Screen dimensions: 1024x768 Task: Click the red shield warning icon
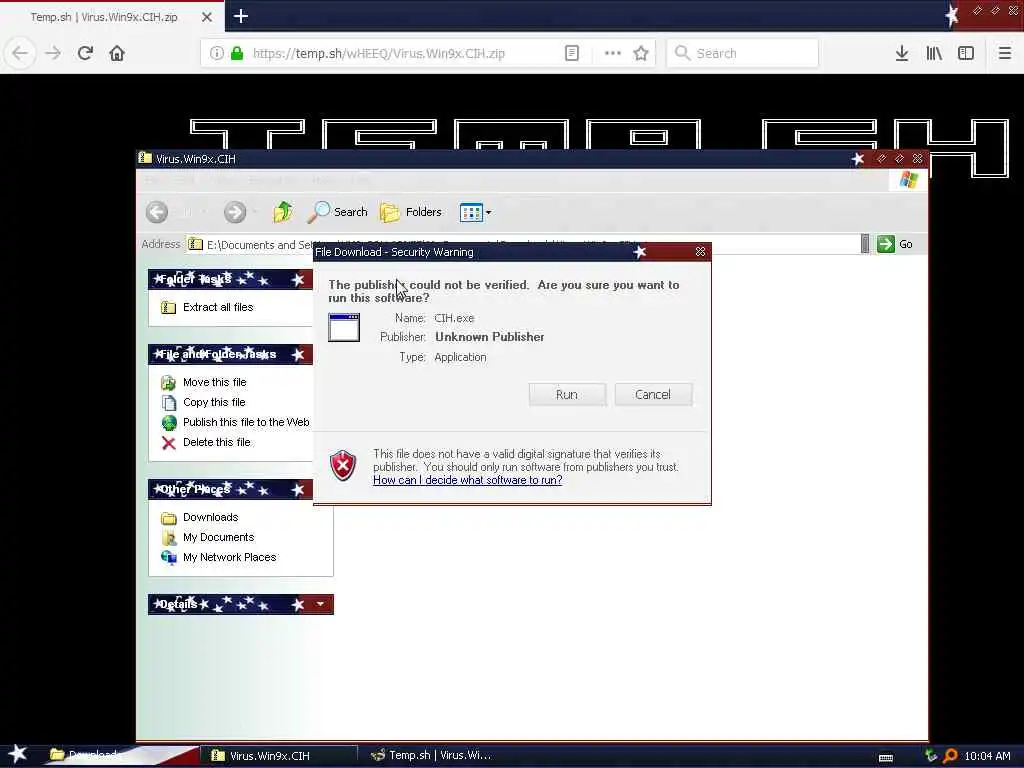click(x=343, y=466)
